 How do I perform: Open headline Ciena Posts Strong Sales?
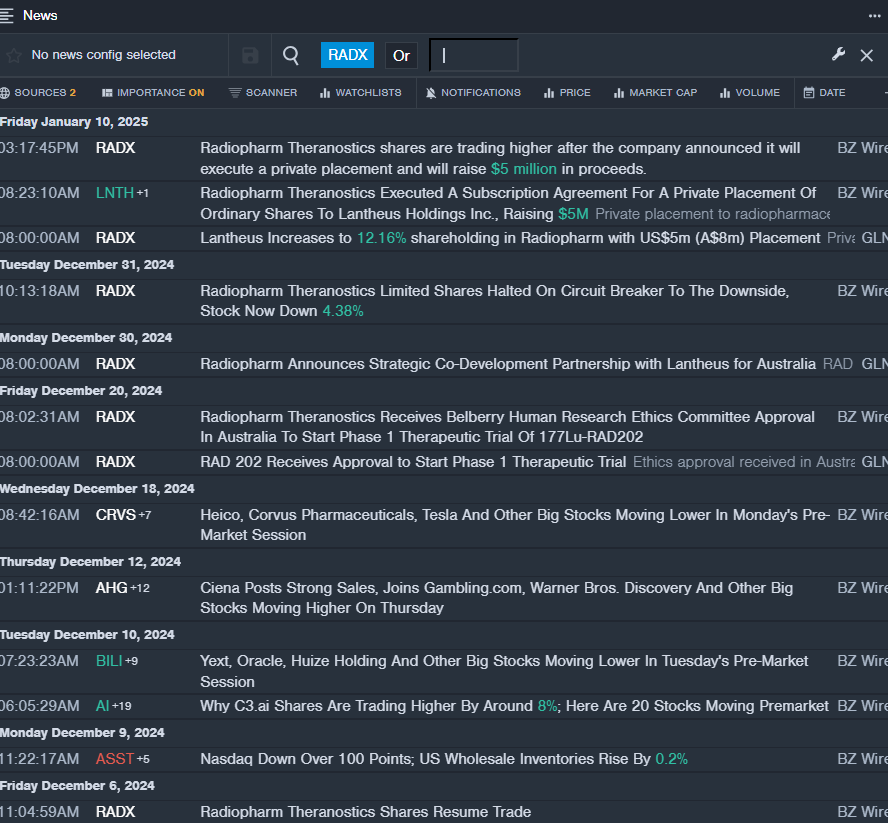click(497, 598)
